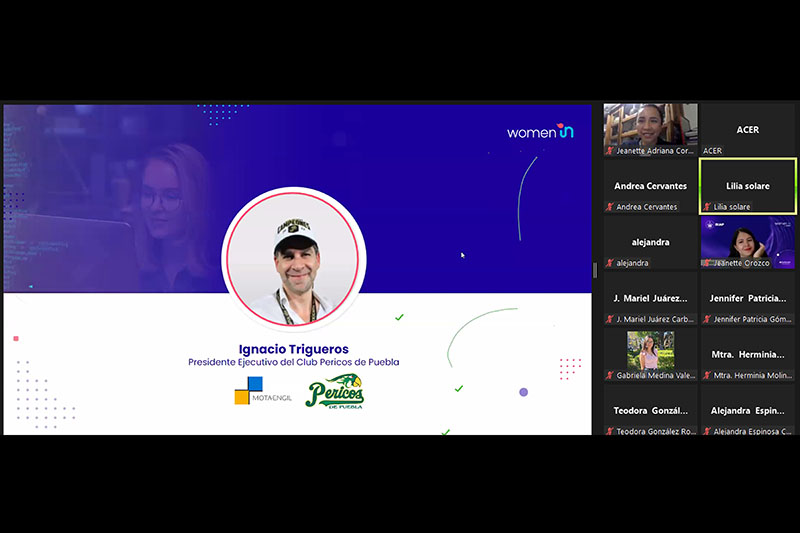Click muted mic icon beside small alejandra label
This screenshot has height=533, width=800.
(610, 263)
